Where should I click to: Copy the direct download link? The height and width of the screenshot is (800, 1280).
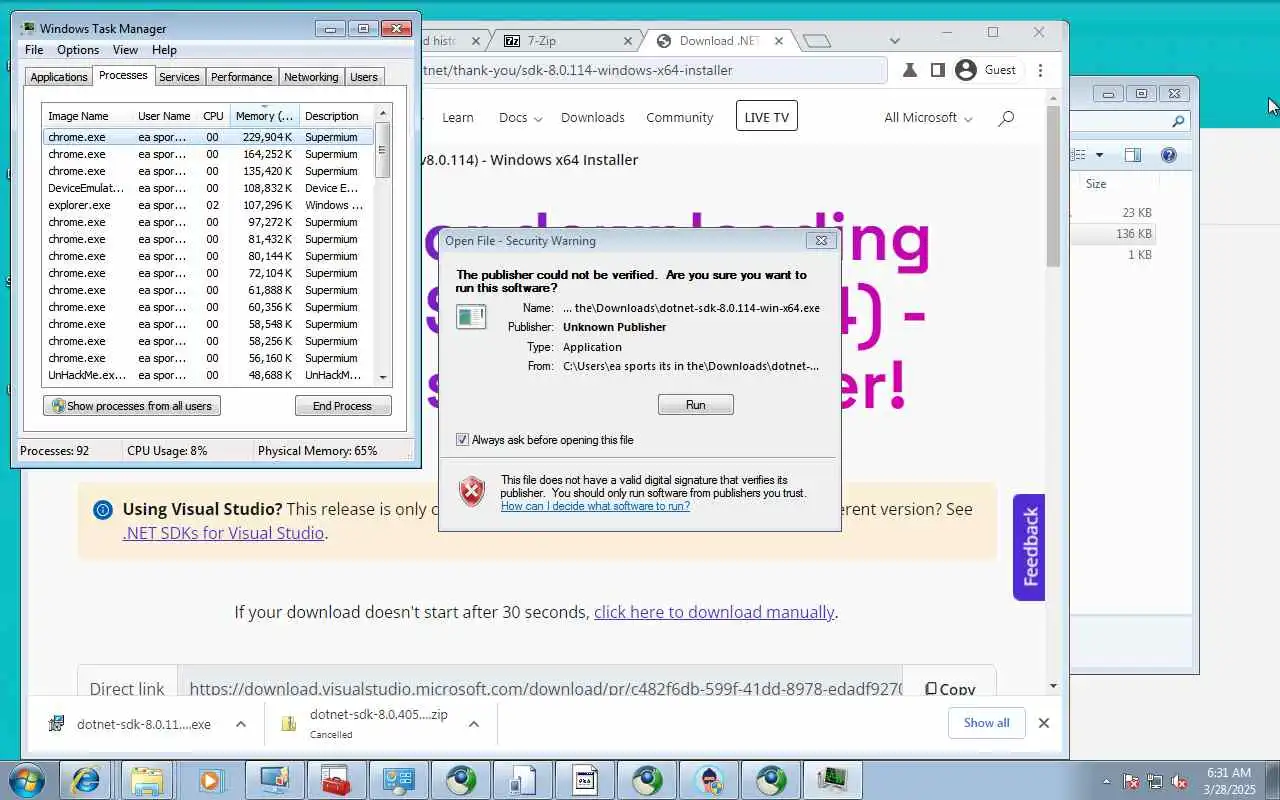(x=949, y=689)
